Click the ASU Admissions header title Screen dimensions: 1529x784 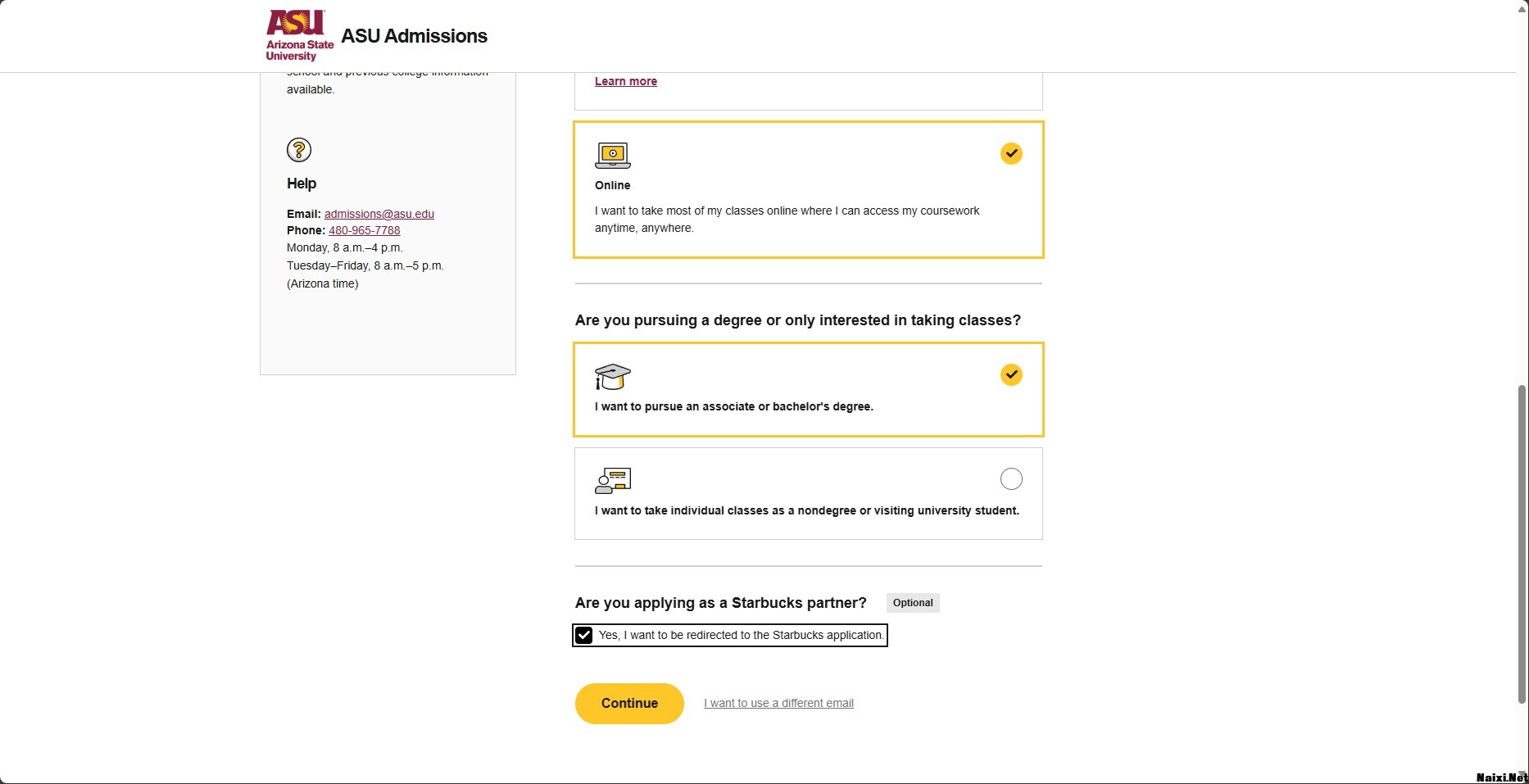[414, 36]
